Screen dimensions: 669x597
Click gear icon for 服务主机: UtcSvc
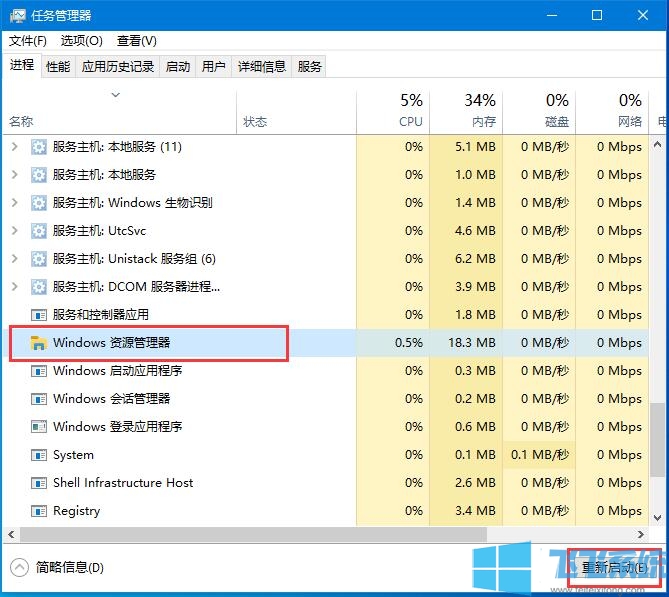click(39, 231)
